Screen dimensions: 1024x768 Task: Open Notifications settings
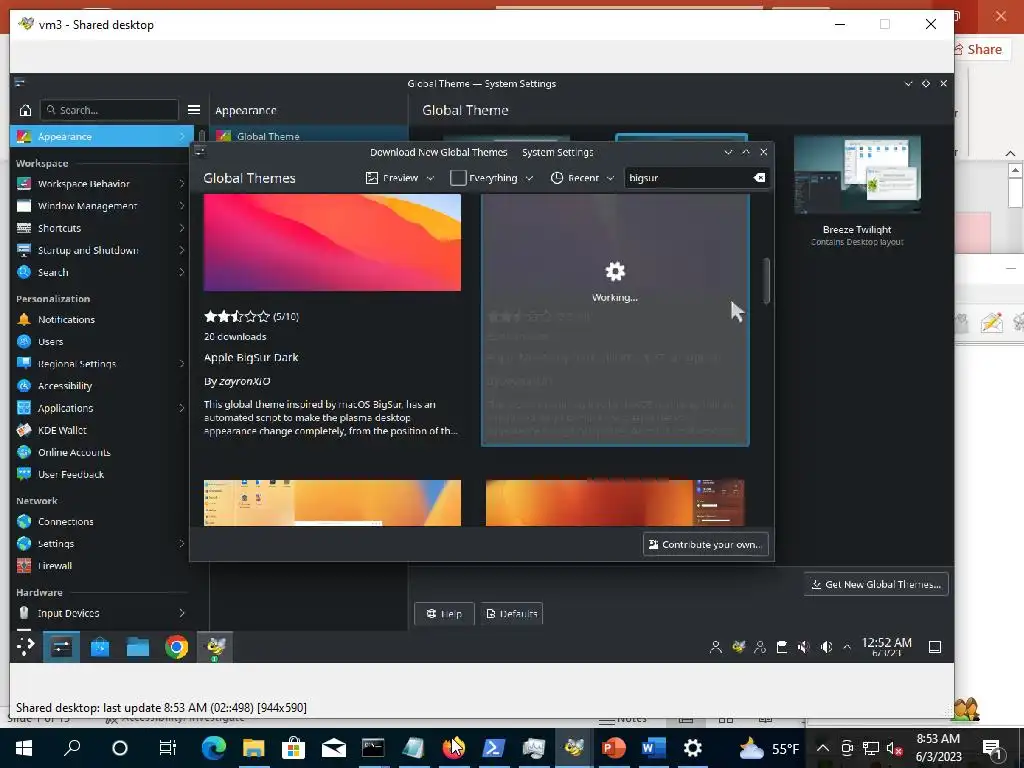point(102,319)
